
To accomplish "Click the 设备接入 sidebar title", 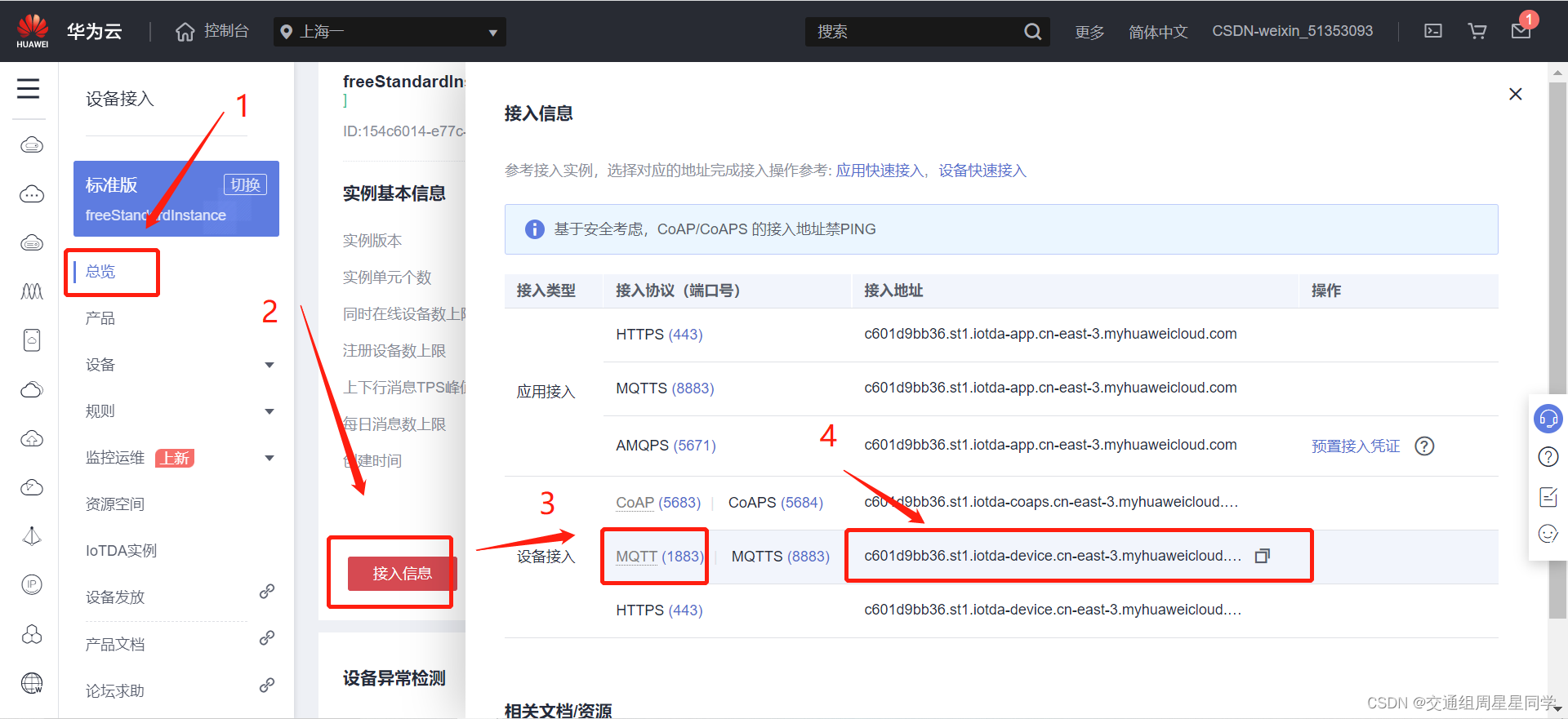I will tap(120, 99).
